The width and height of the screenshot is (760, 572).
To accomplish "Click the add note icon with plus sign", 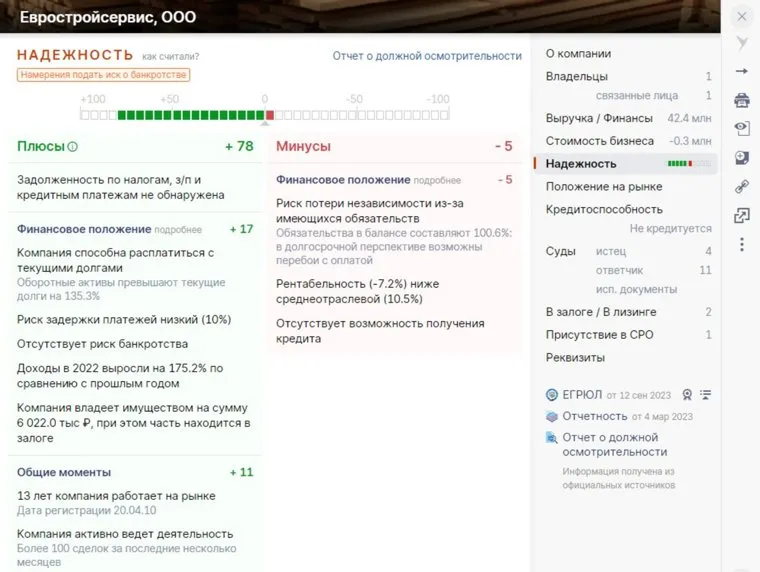I will click(741, 157).
